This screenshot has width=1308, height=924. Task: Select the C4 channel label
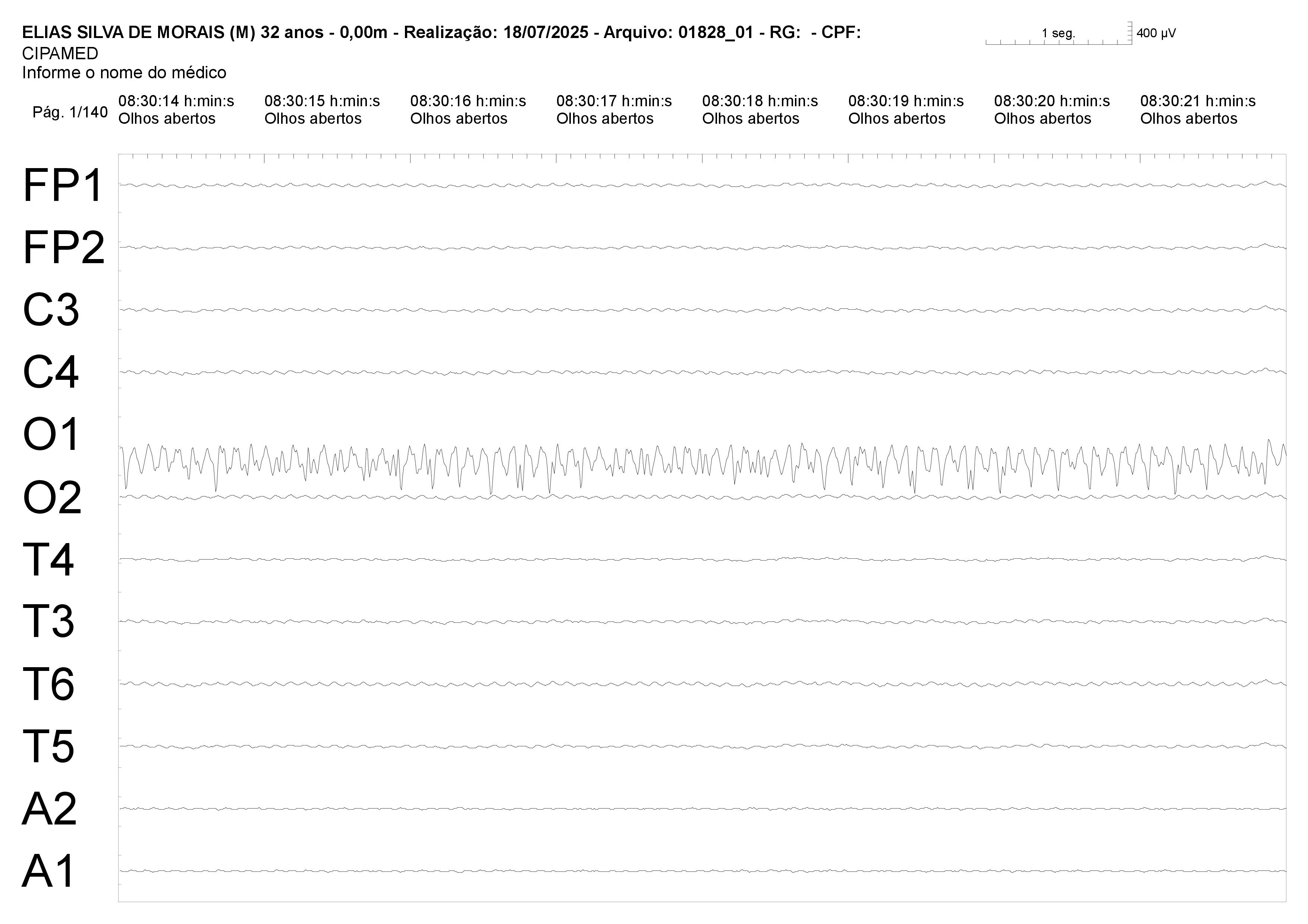click(51, 372)
